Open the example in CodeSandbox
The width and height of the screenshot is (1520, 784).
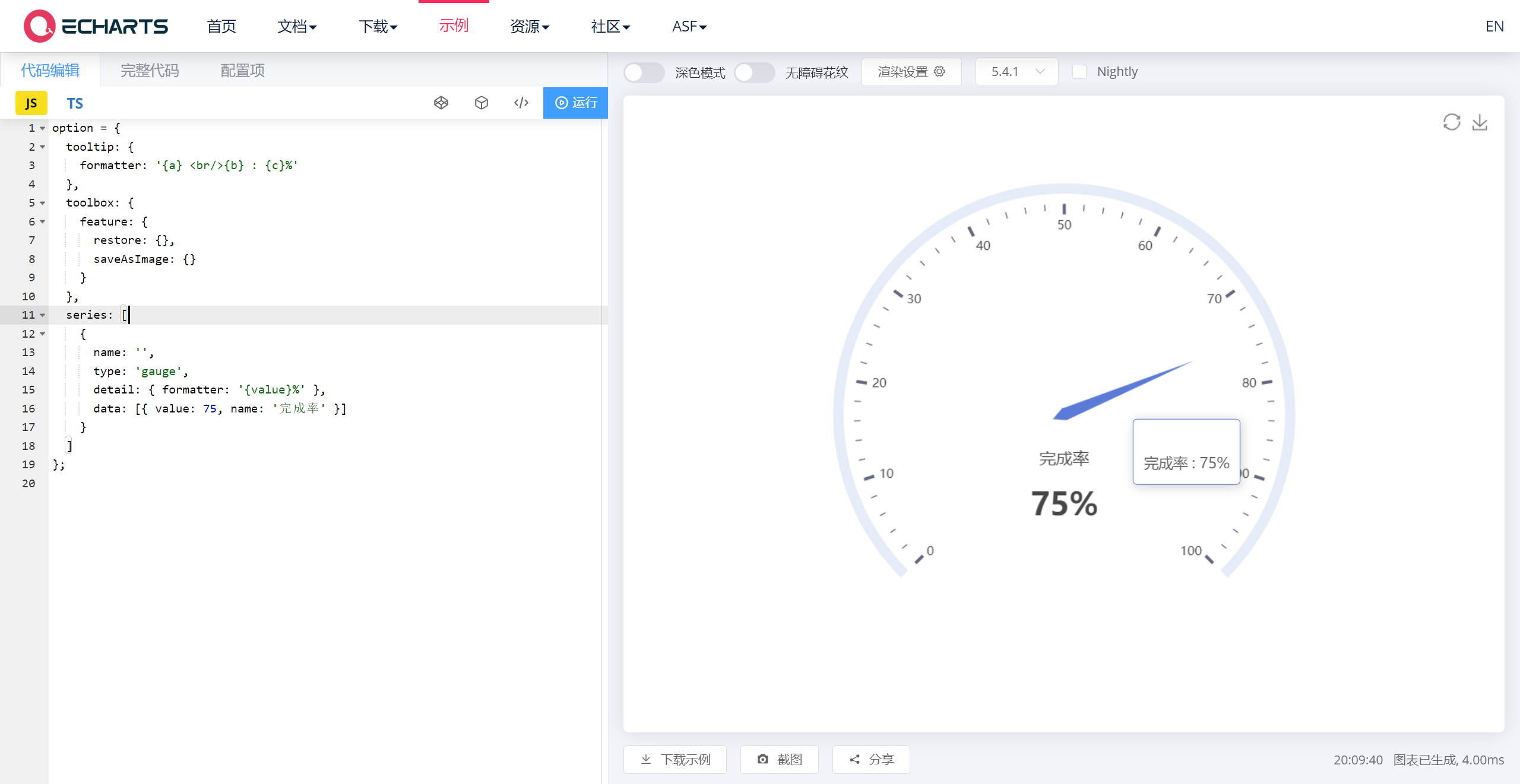[481, 103]
